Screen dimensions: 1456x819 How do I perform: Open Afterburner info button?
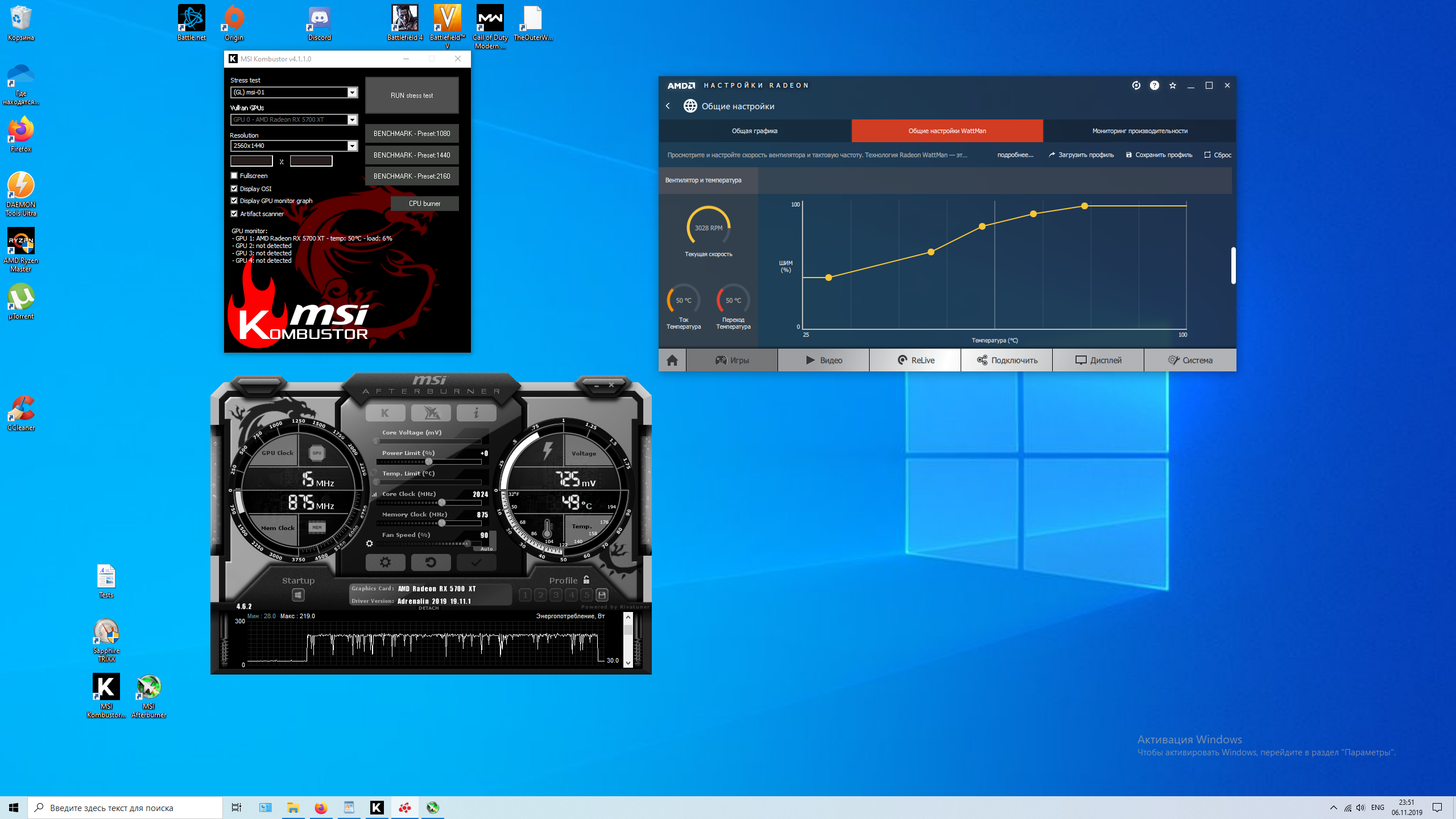[476, 413]
